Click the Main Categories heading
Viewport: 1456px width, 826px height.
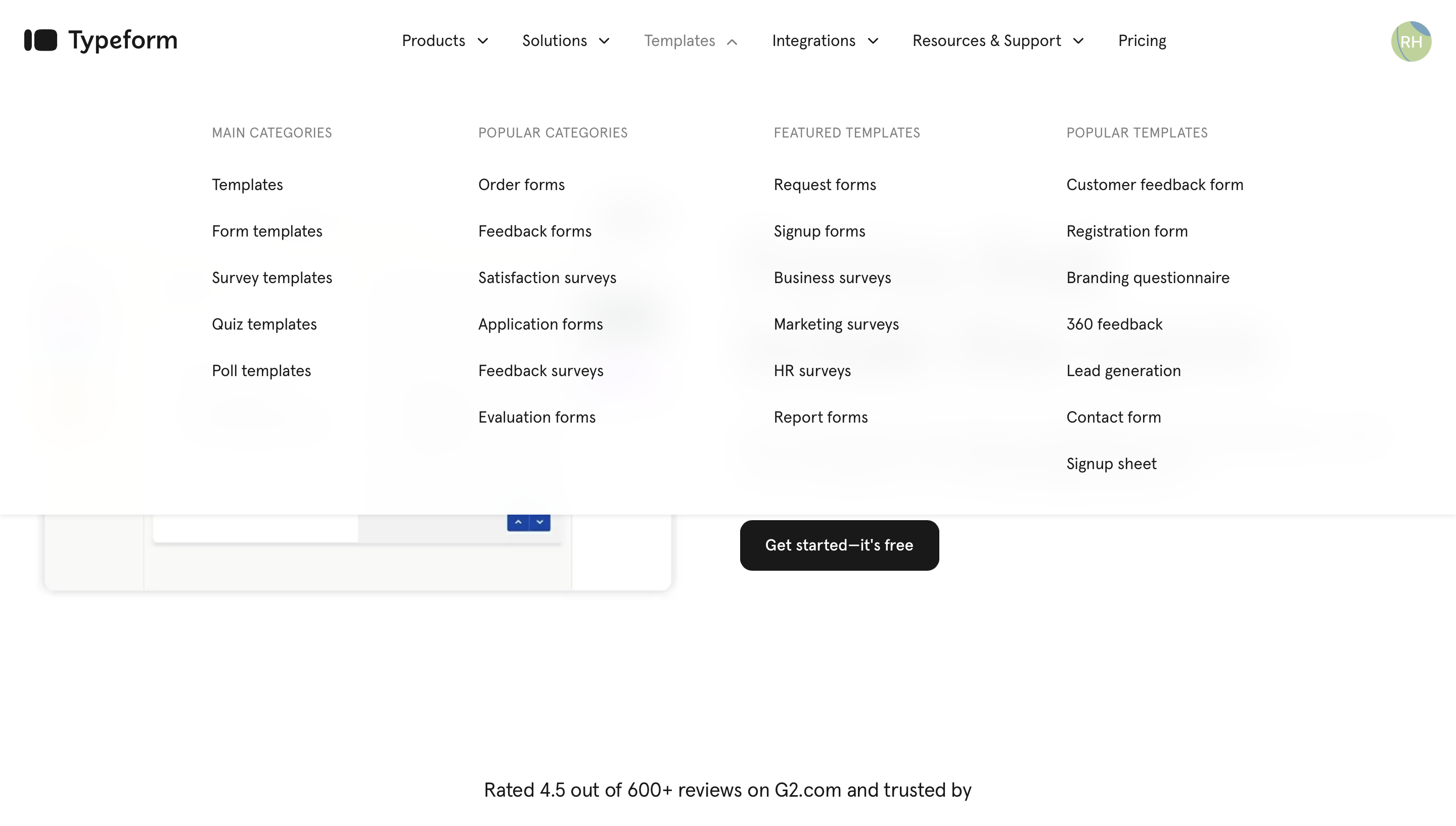click(x=271, y=133)
